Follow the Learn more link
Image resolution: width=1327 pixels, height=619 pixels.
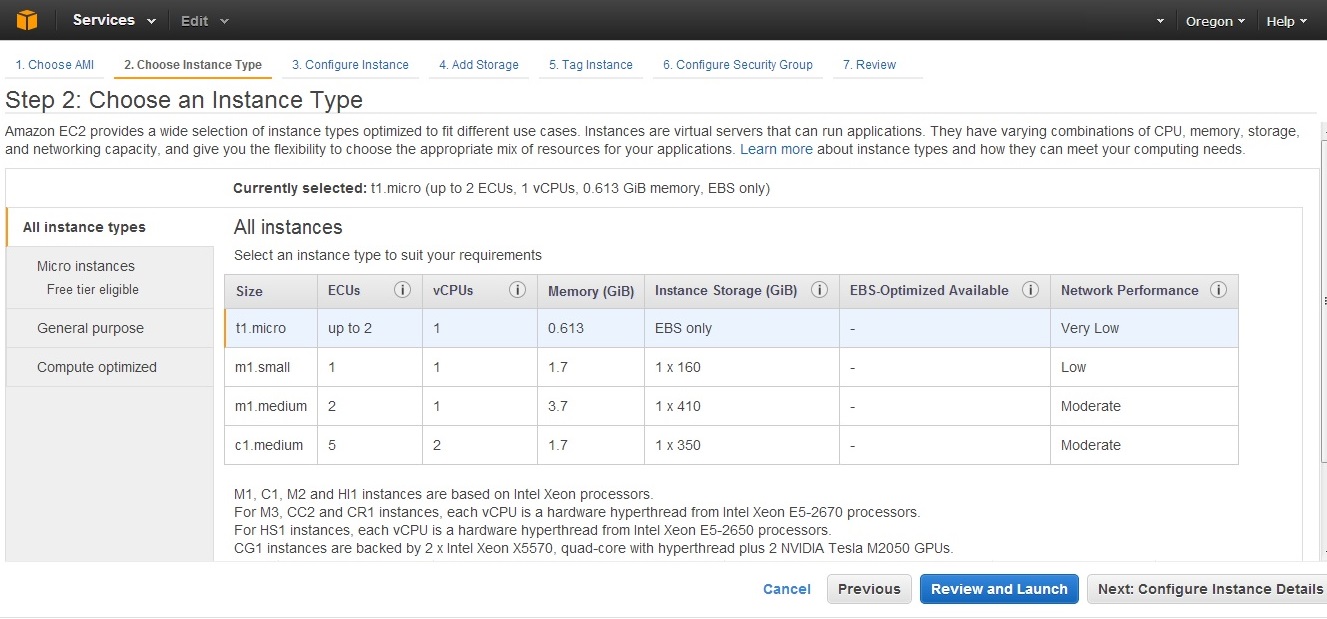776,150
